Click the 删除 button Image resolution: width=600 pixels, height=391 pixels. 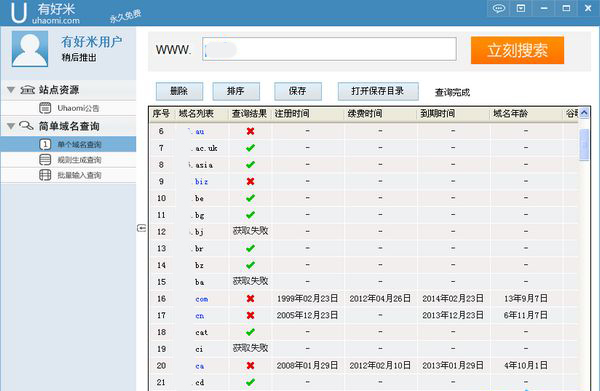click(179, 91)
